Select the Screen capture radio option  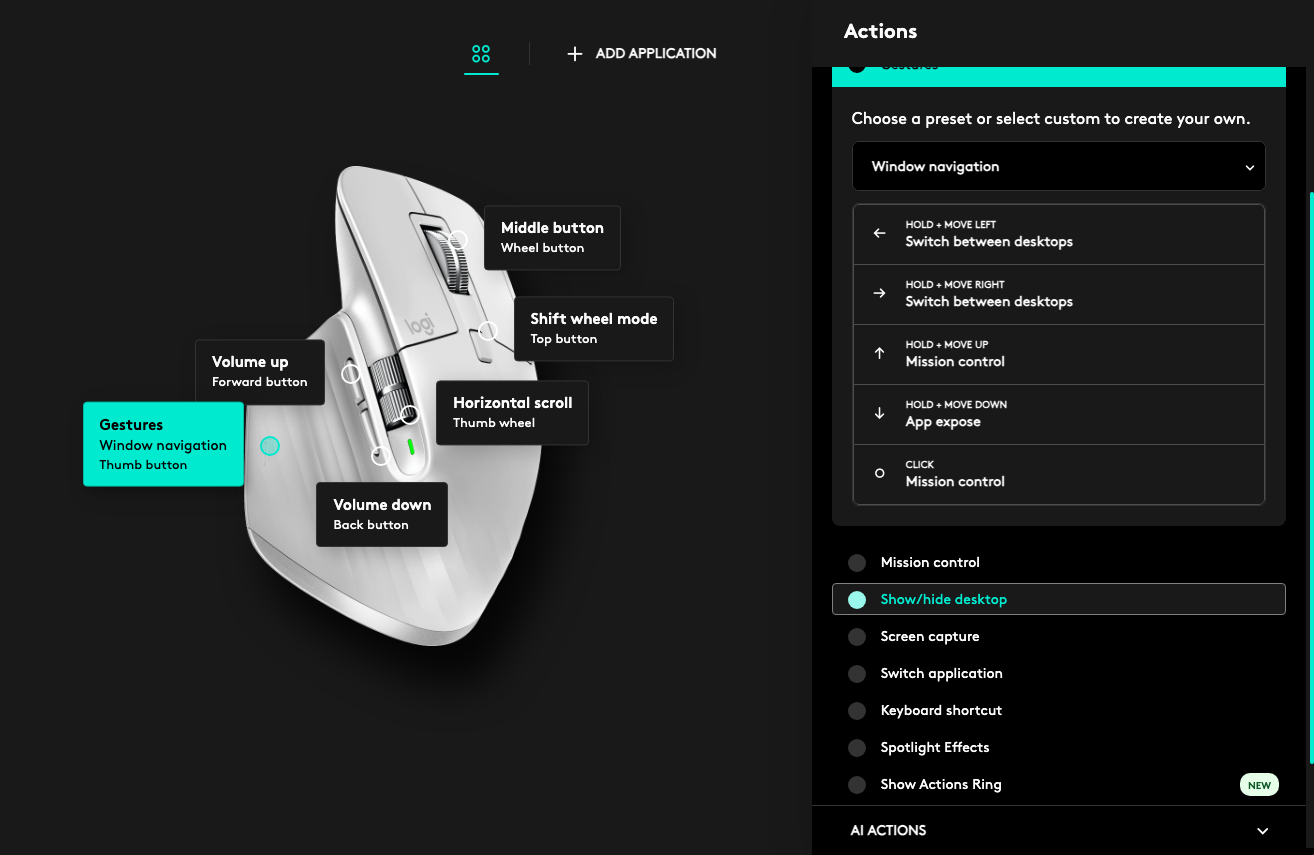coord(857,637)
